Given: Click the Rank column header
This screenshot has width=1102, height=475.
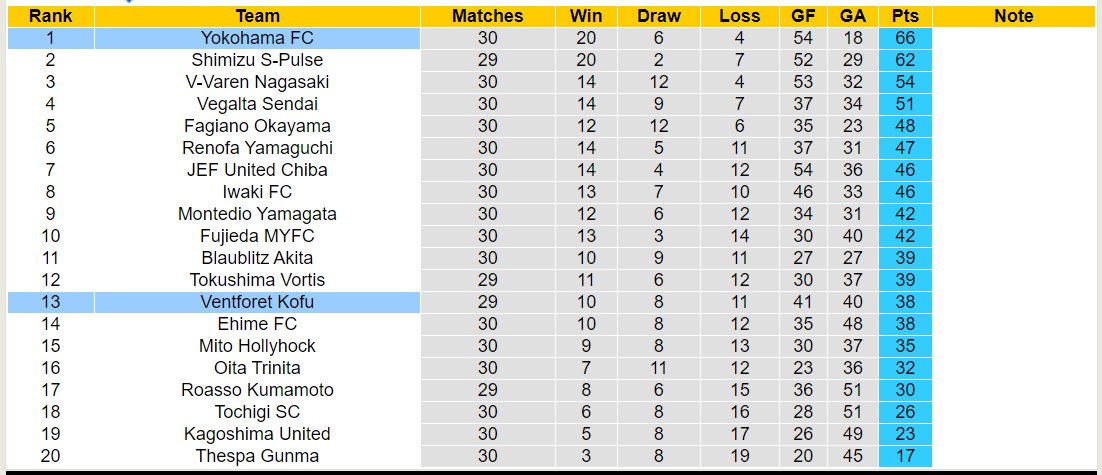Looking at the screenshot, I should (50, 16).
